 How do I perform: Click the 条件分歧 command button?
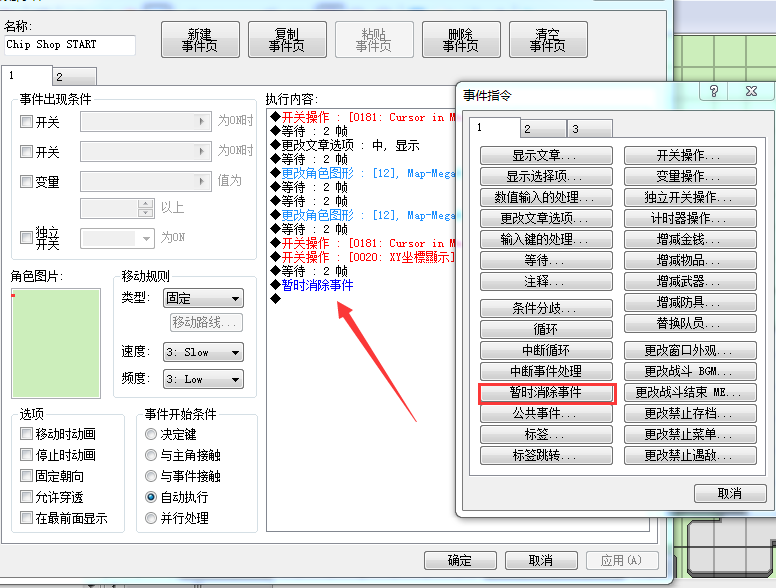(546, 308)
